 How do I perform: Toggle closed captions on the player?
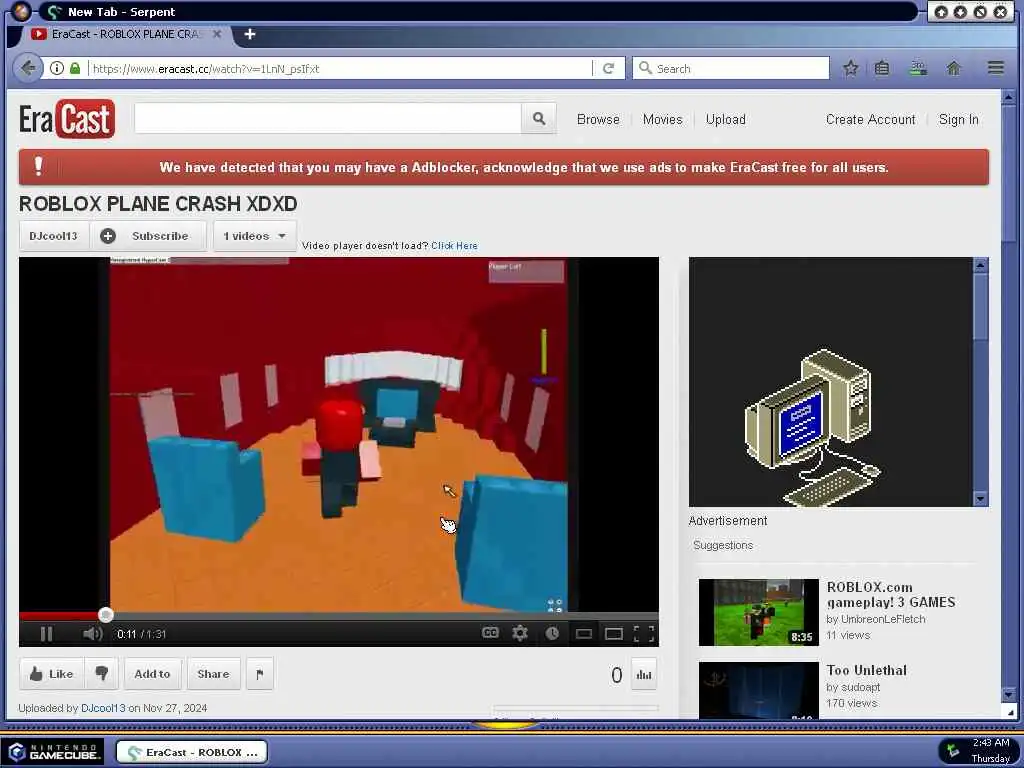[x=490, y=633]
